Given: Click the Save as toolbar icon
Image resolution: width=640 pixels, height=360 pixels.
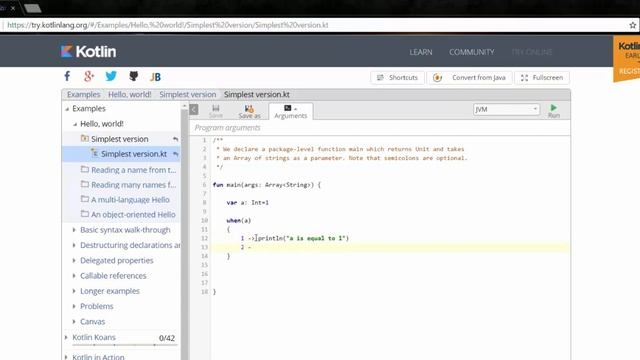Looking at the screenshot, I should (249, 111).
